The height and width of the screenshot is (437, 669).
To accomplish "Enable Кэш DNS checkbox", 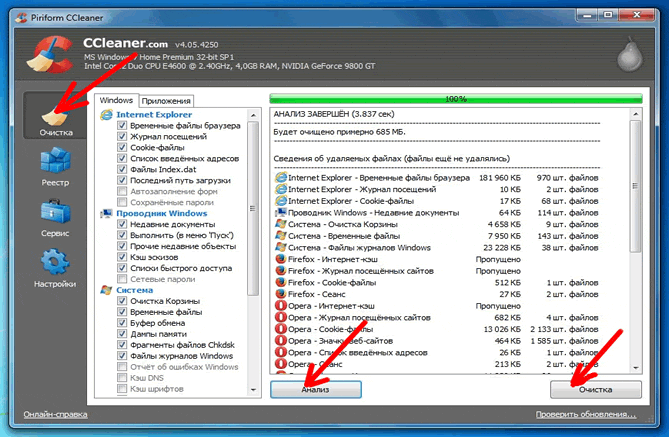I will click(x=122, y=378).
